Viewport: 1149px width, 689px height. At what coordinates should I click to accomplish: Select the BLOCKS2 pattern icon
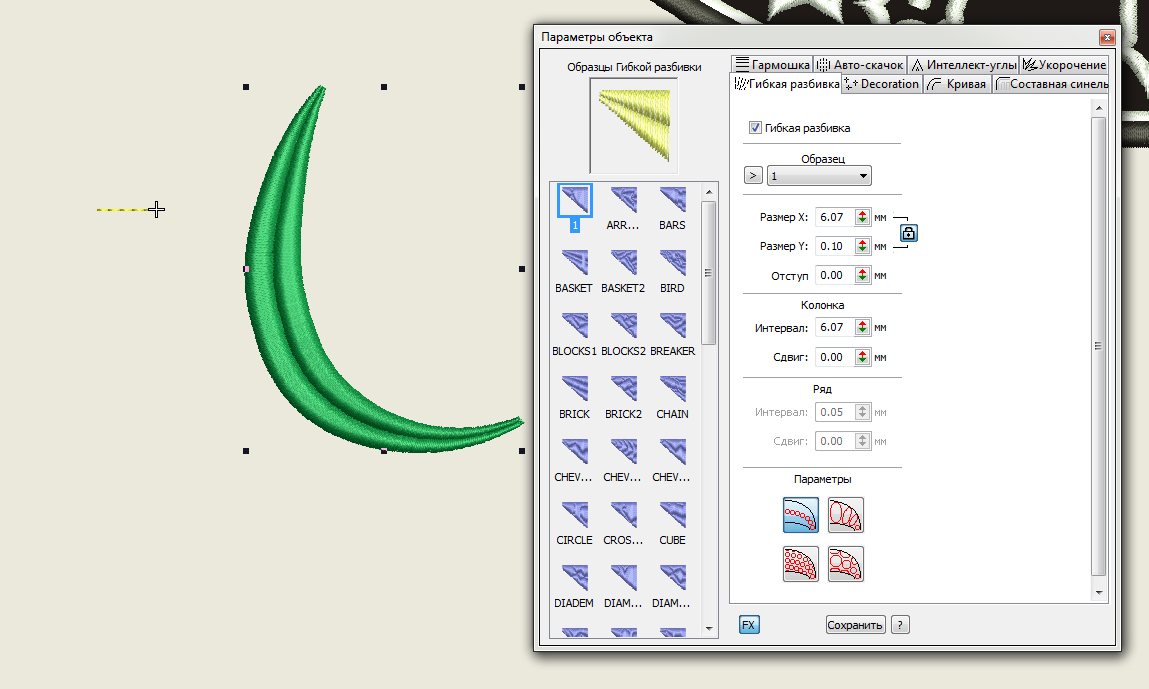624,326
